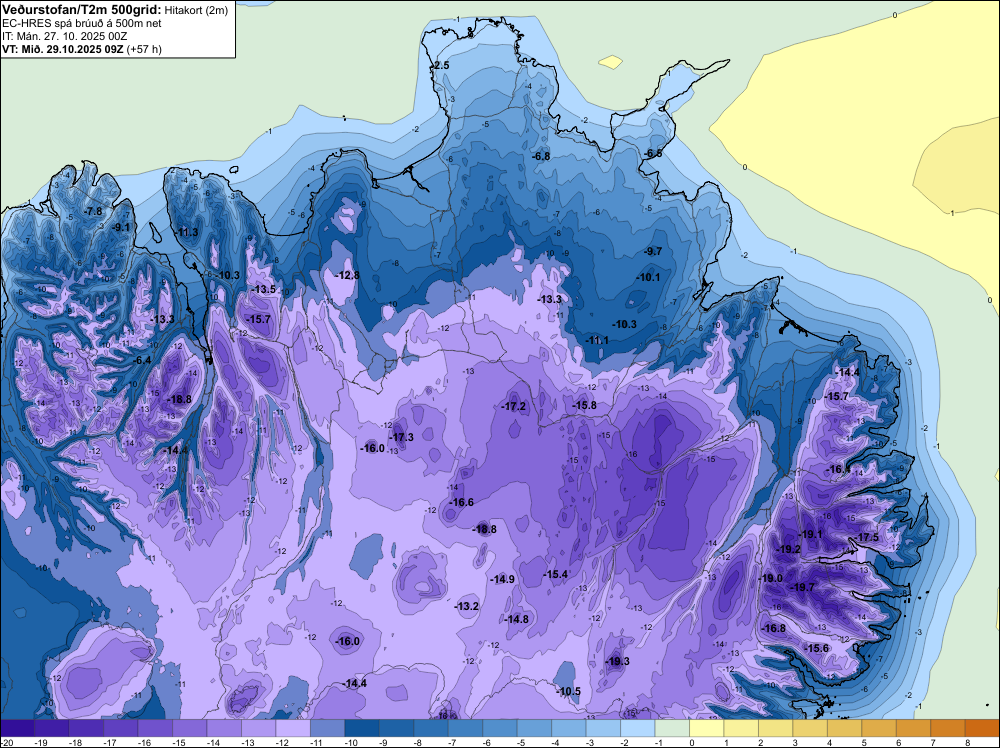This screenshot has height=748, width=1000.
Task: Click the '-12' tick label in the legend
Action: pyautogui.click(x=281, y=742)
